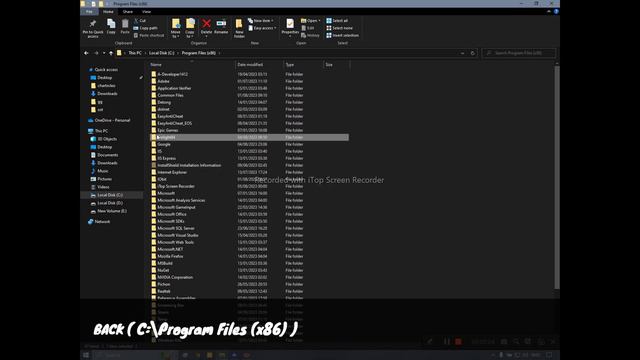The width and height of the screenshot is (640, 360).
Task: Click the file list vertical scrollbar
Action: click(557, 177)
